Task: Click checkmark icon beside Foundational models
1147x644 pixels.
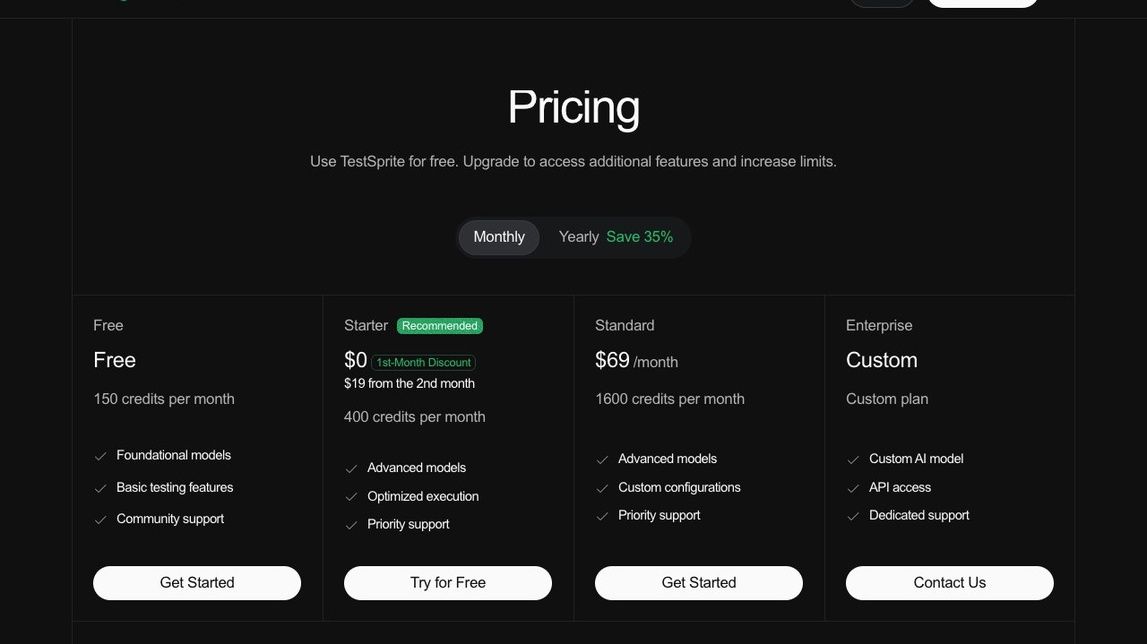Action: (x=100, y=456)
